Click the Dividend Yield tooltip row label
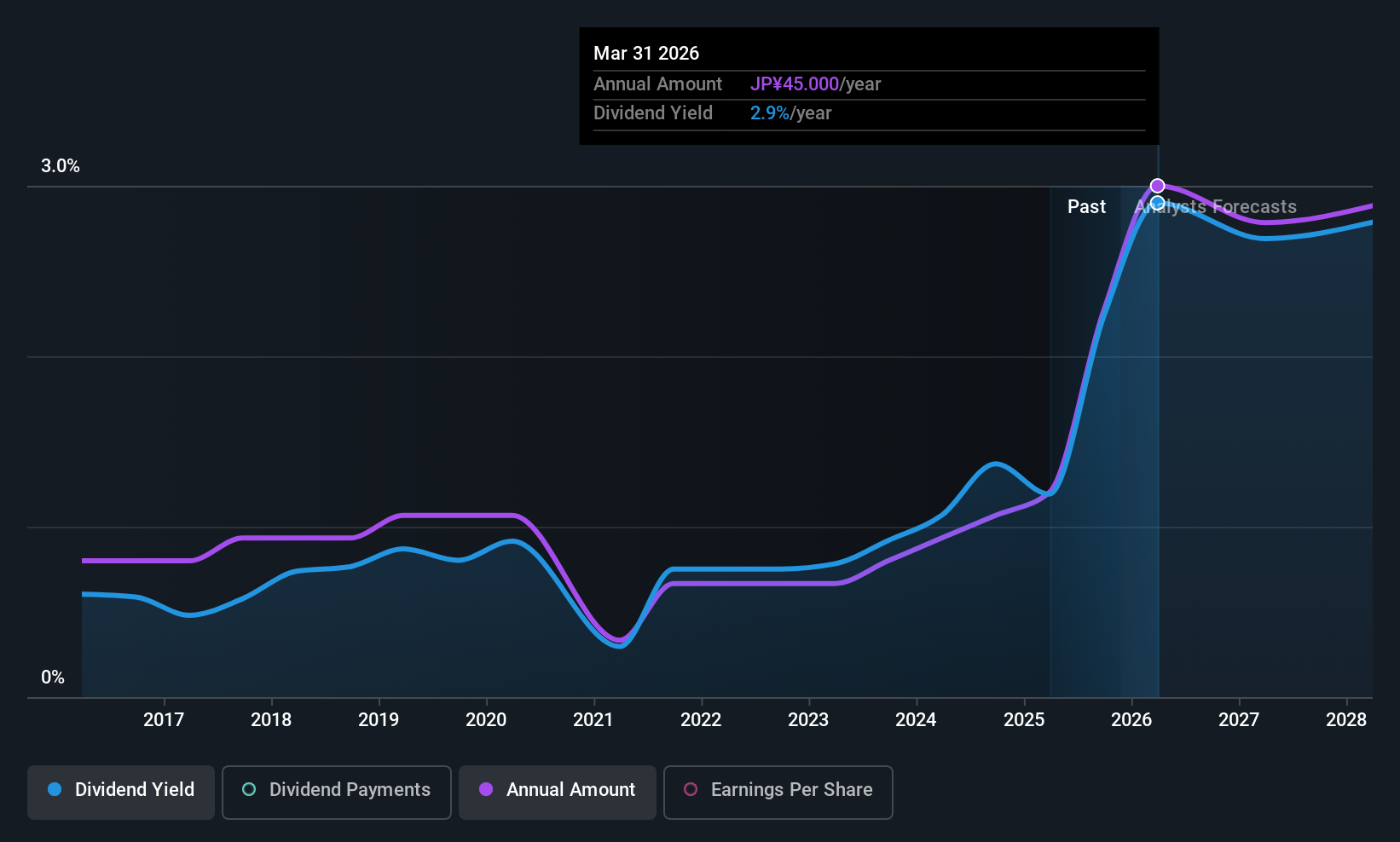The height and width of the screenshot is (842, 1400). pyautogui.click(x=653, y=113)
